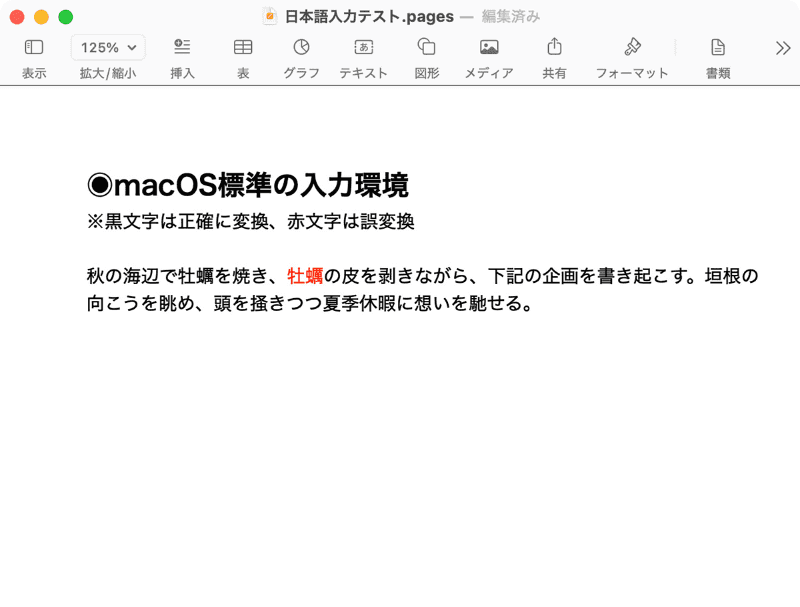The width and height of the screenshot is (800, 607).
Task: Close the window with red button
Action: tap(17, 17)
